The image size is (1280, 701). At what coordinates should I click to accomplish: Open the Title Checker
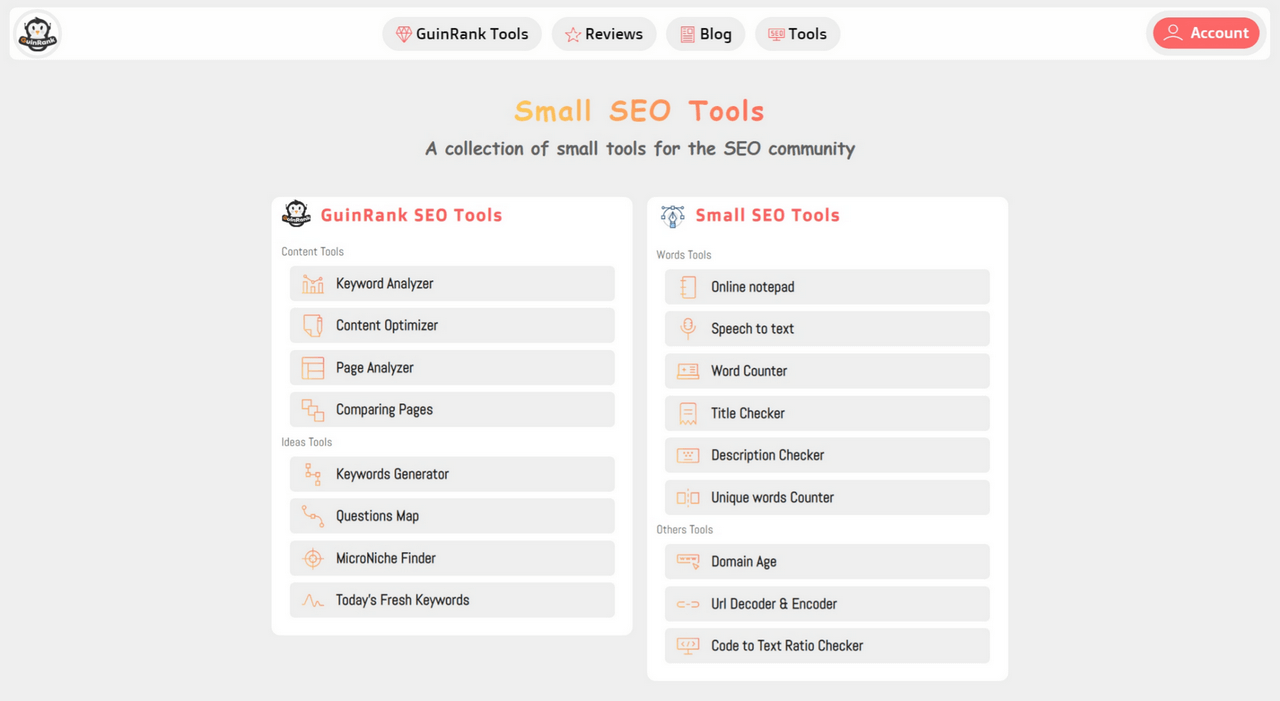pyautogui.click(x=827, y=413)
